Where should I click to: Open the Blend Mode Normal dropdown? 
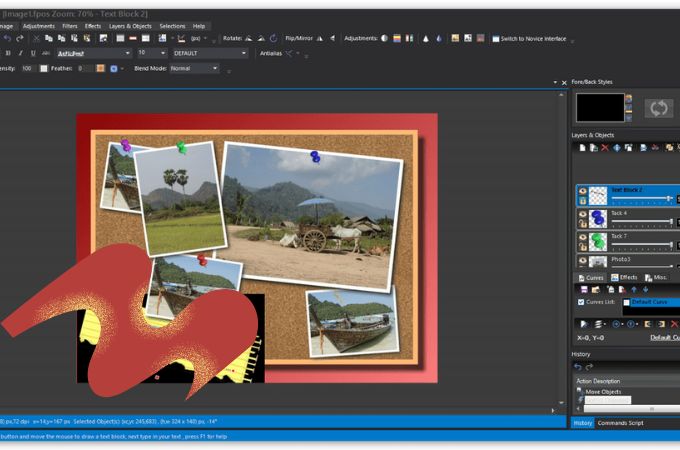(x=215, y=68)
